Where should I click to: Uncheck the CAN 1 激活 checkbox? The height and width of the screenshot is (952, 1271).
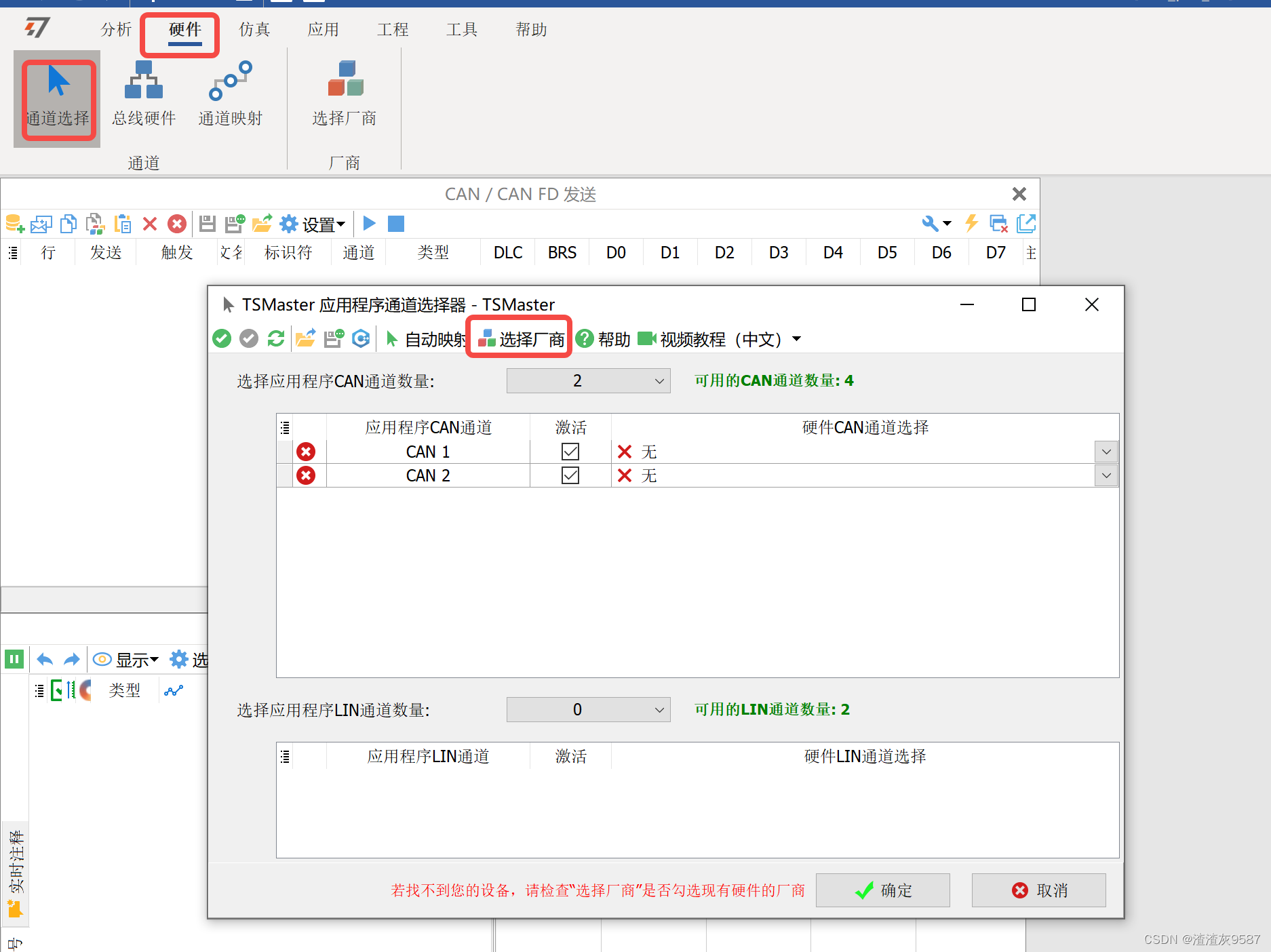(570, 451)
